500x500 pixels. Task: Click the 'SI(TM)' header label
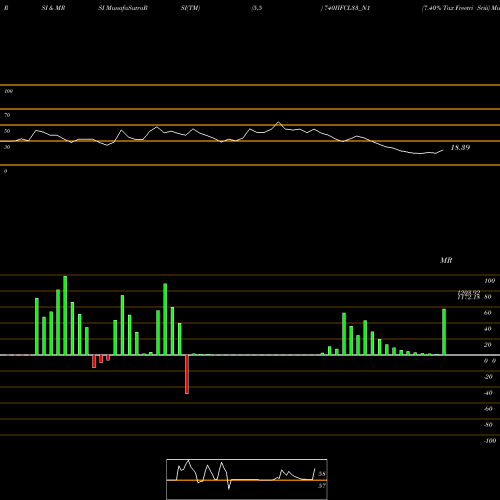click(x=190, y=8)
